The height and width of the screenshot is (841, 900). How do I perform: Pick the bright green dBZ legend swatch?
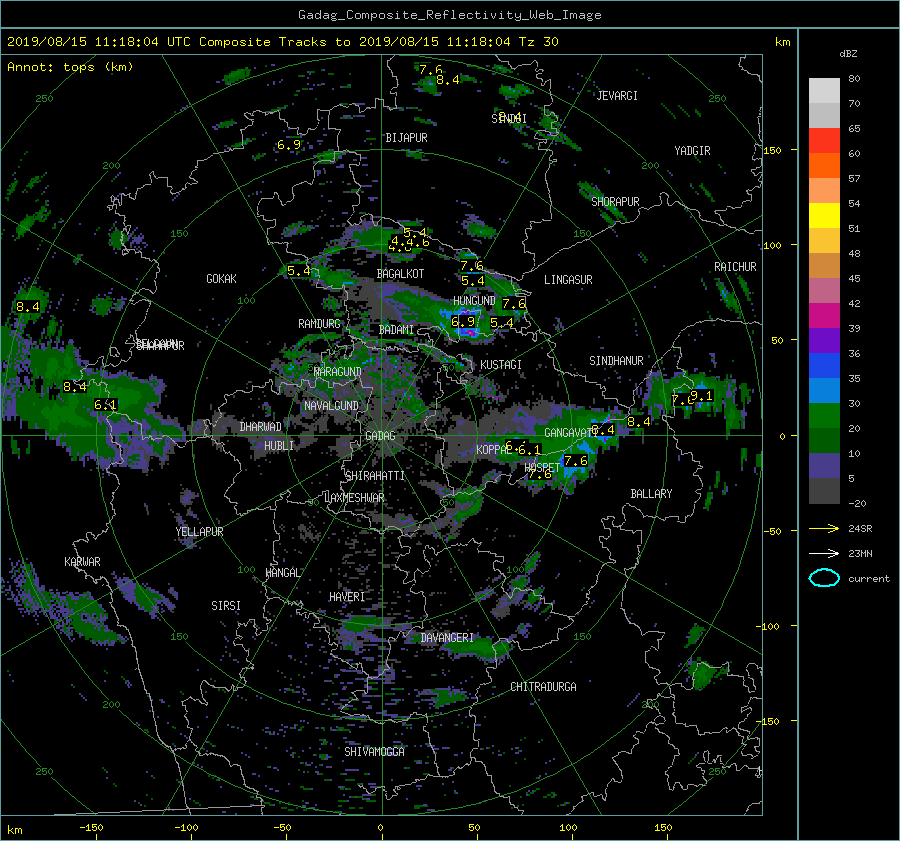pyautogui.click(x=824, y=415)
